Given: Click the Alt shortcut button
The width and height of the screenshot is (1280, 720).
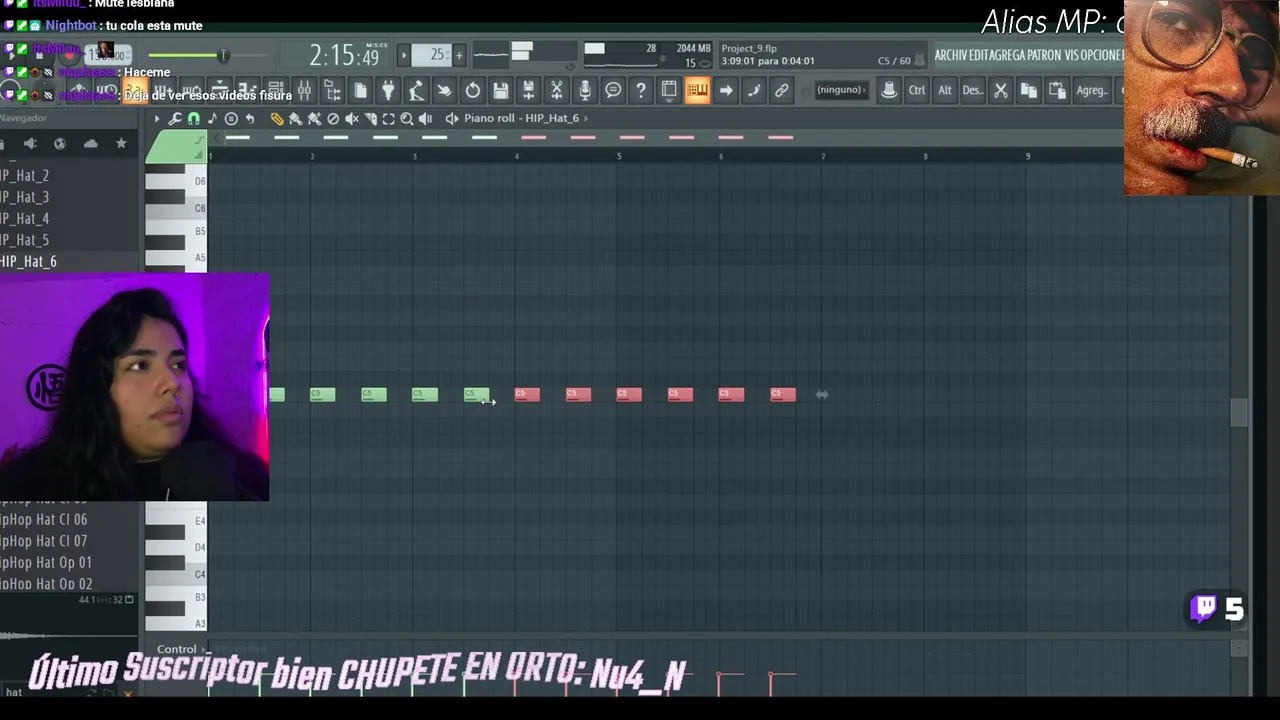Looking at the screenshot, I should [x=945, y=91].
